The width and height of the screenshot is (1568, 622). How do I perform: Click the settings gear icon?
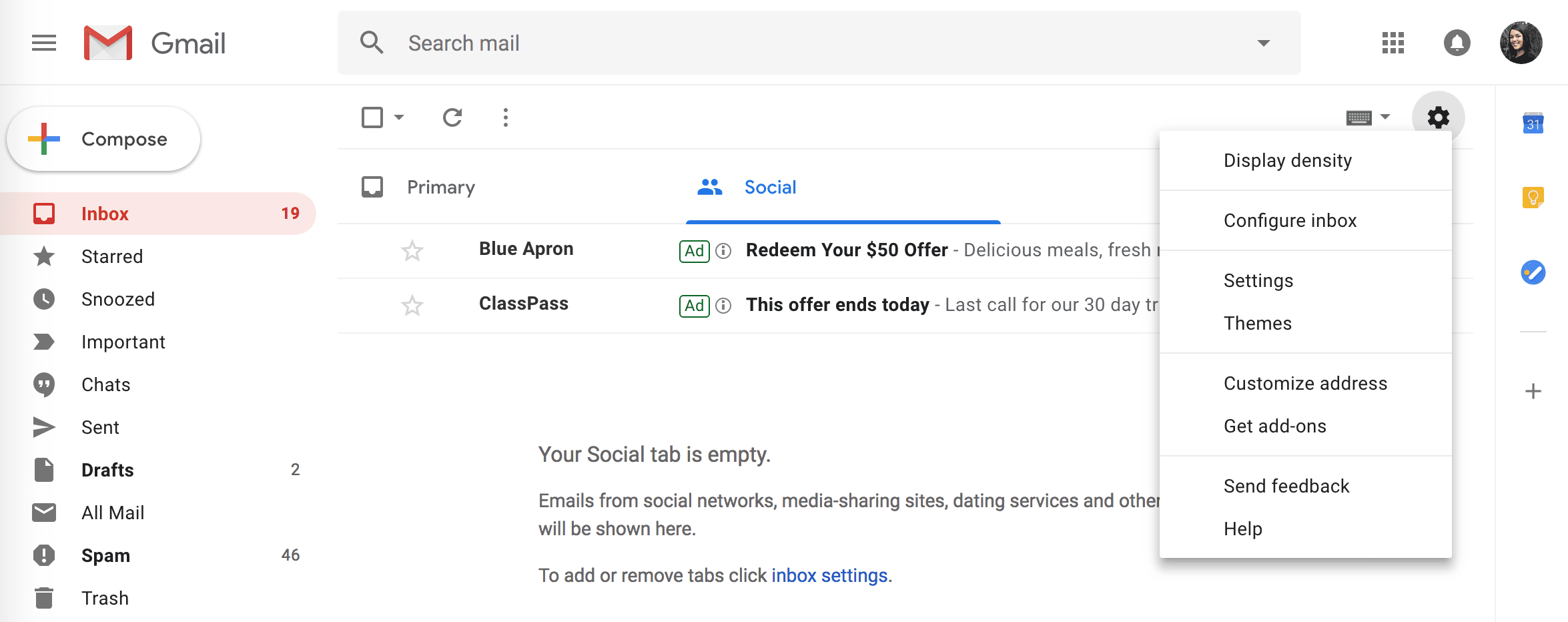pyautogui.click(x=1438, y=117)
